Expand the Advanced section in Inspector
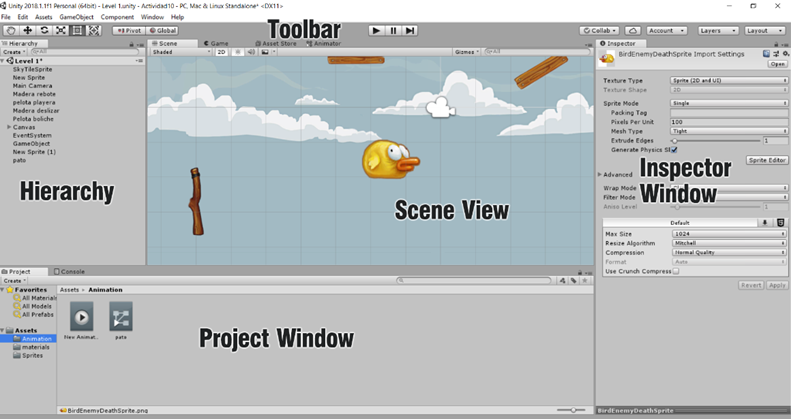This screenshot has width=791, height=419. click(600, 174)
